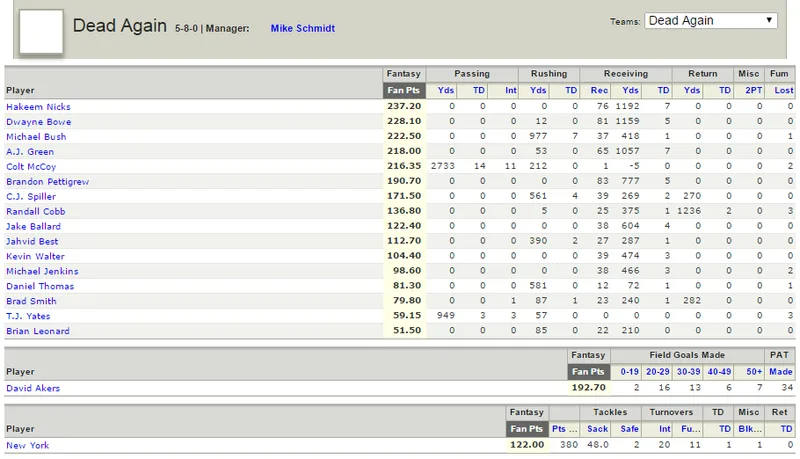The height and width of the screenshot is (459, 800).
Task: Sort by Passing Int column
Action: [x=511, y=90]
